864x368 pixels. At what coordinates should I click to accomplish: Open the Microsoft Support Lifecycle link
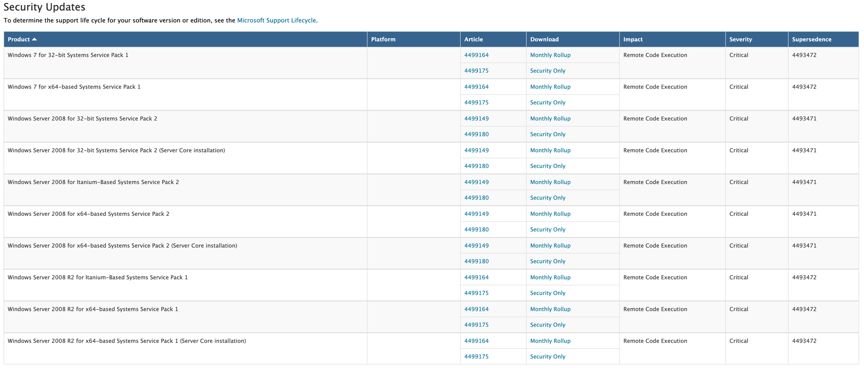tap(277, 20)
